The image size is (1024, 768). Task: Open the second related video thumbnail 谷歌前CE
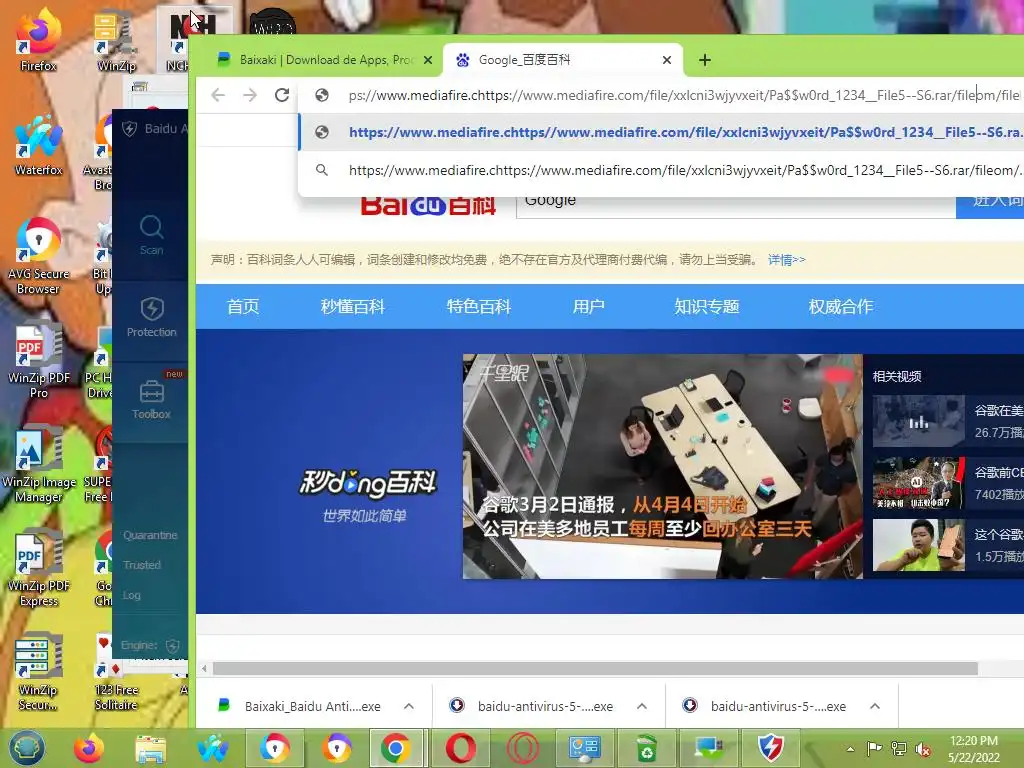(918, 483)
